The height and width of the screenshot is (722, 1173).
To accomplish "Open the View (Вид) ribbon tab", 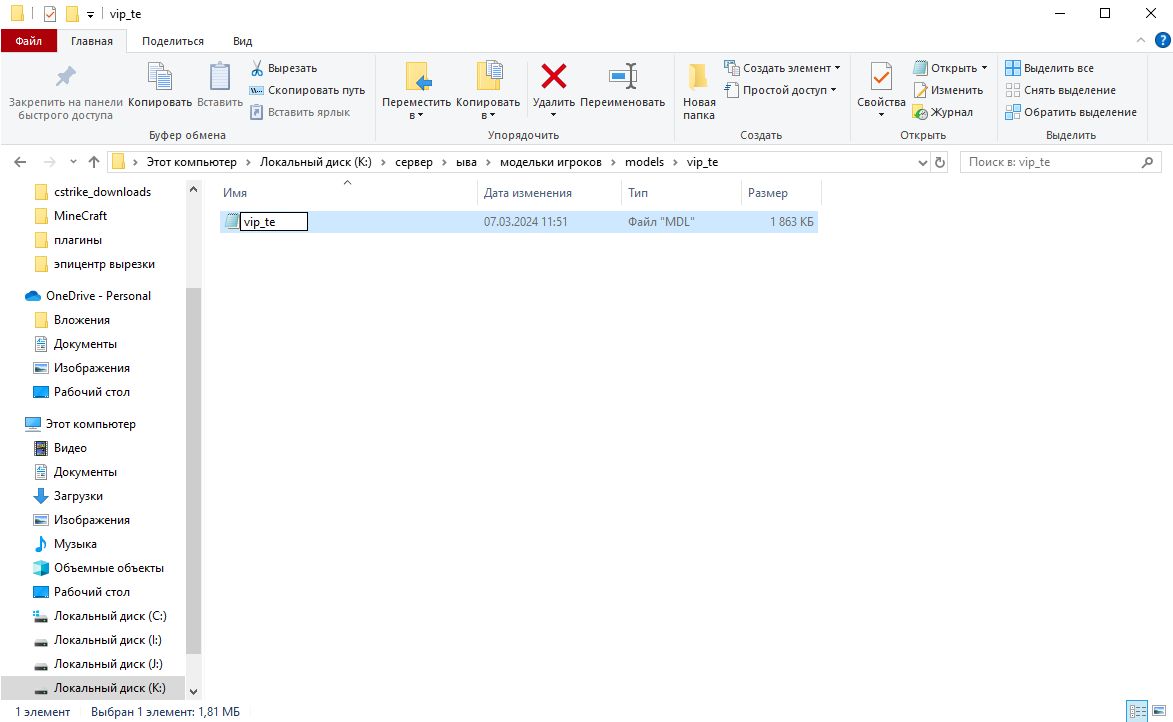I will pos(242,41).
